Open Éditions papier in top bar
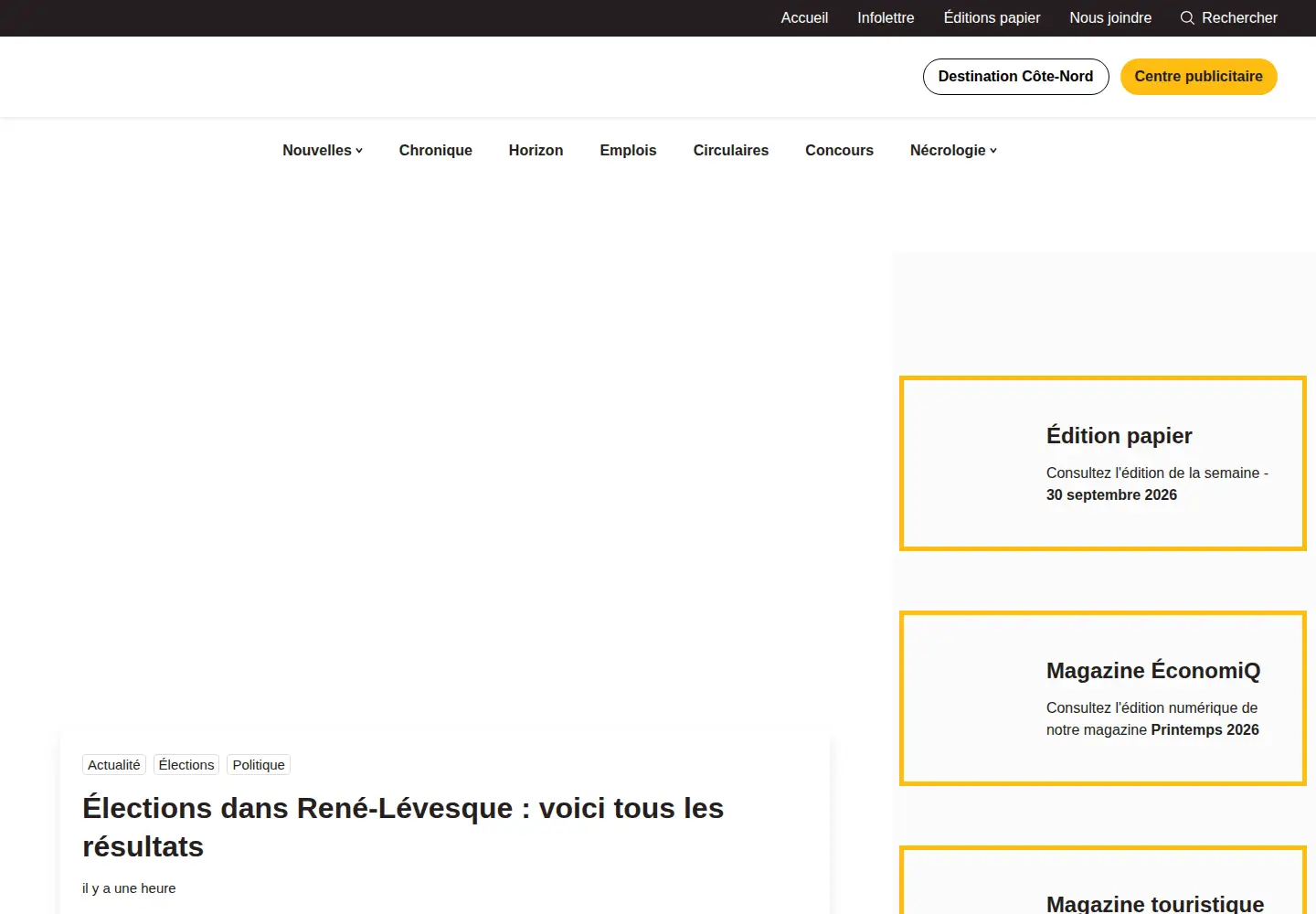The height and width of the screenshot is (914, 1316). pyautogui.click(x=992, y=18)
